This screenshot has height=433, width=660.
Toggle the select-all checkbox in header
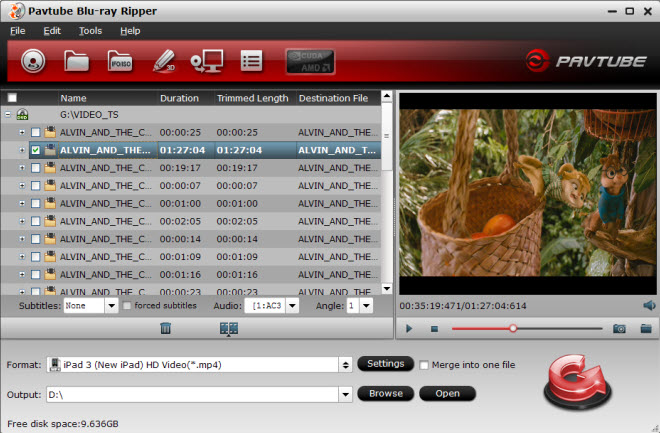coord(12,98)
